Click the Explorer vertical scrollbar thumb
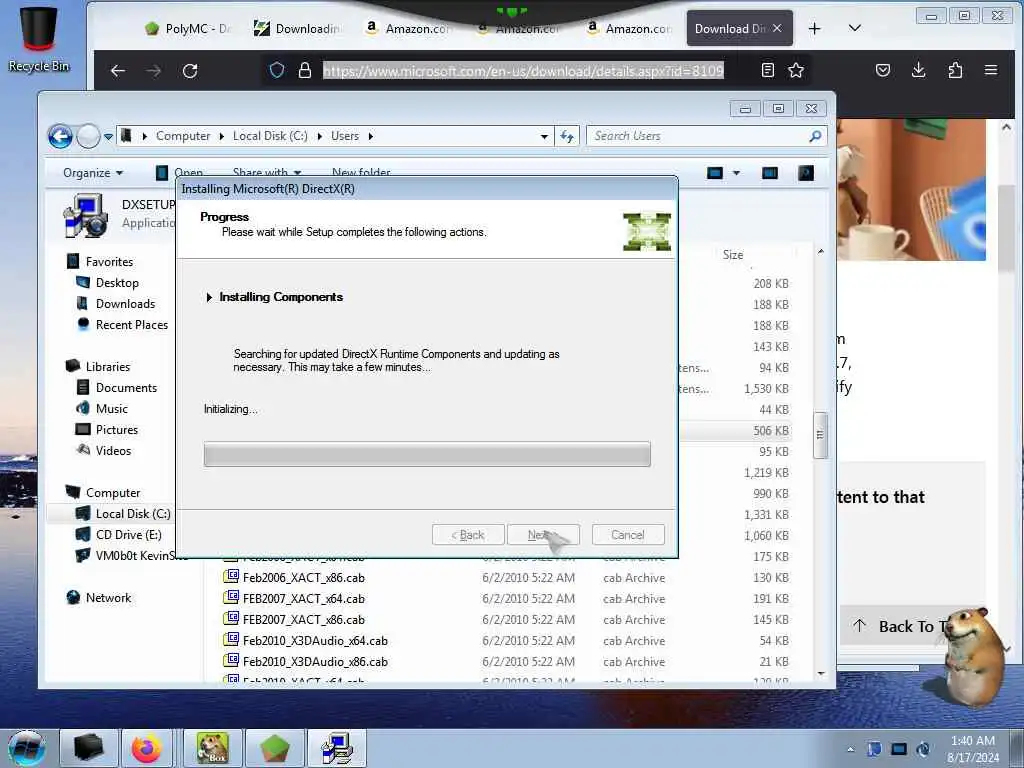The width and height of the screenshot is (1024, 768). pos(820,435)
